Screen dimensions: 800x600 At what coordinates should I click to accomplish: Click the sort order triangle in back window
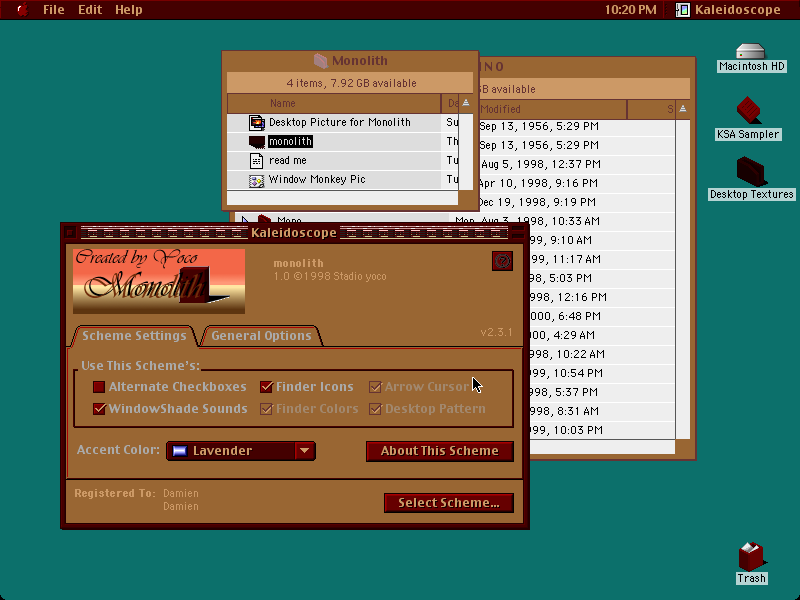(x=683, y=109)
